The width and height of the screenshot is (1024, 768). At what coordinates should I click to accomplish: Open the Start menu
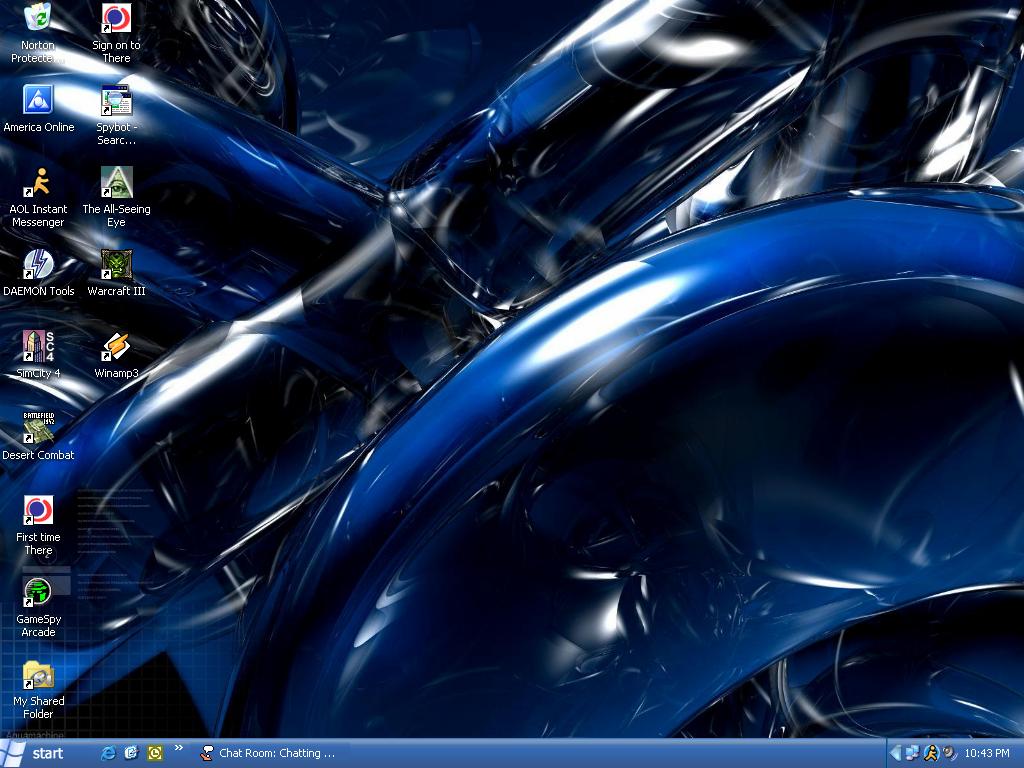[36, 753]
